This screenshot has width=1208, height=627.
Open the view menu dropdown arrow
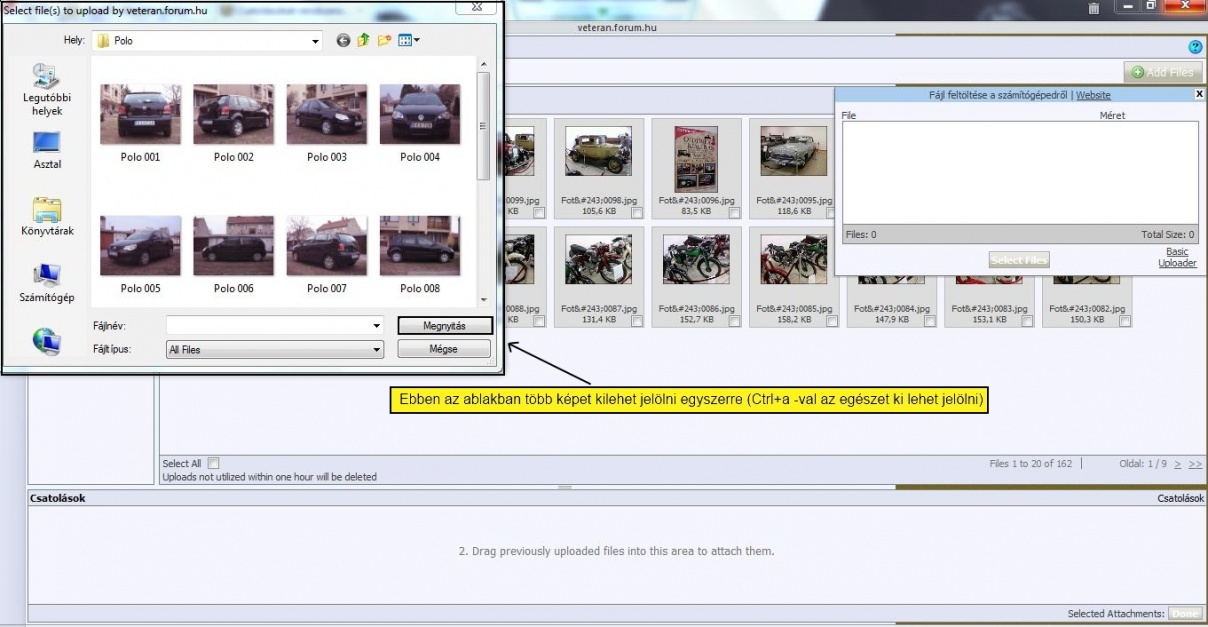click(x=417, y=41)
